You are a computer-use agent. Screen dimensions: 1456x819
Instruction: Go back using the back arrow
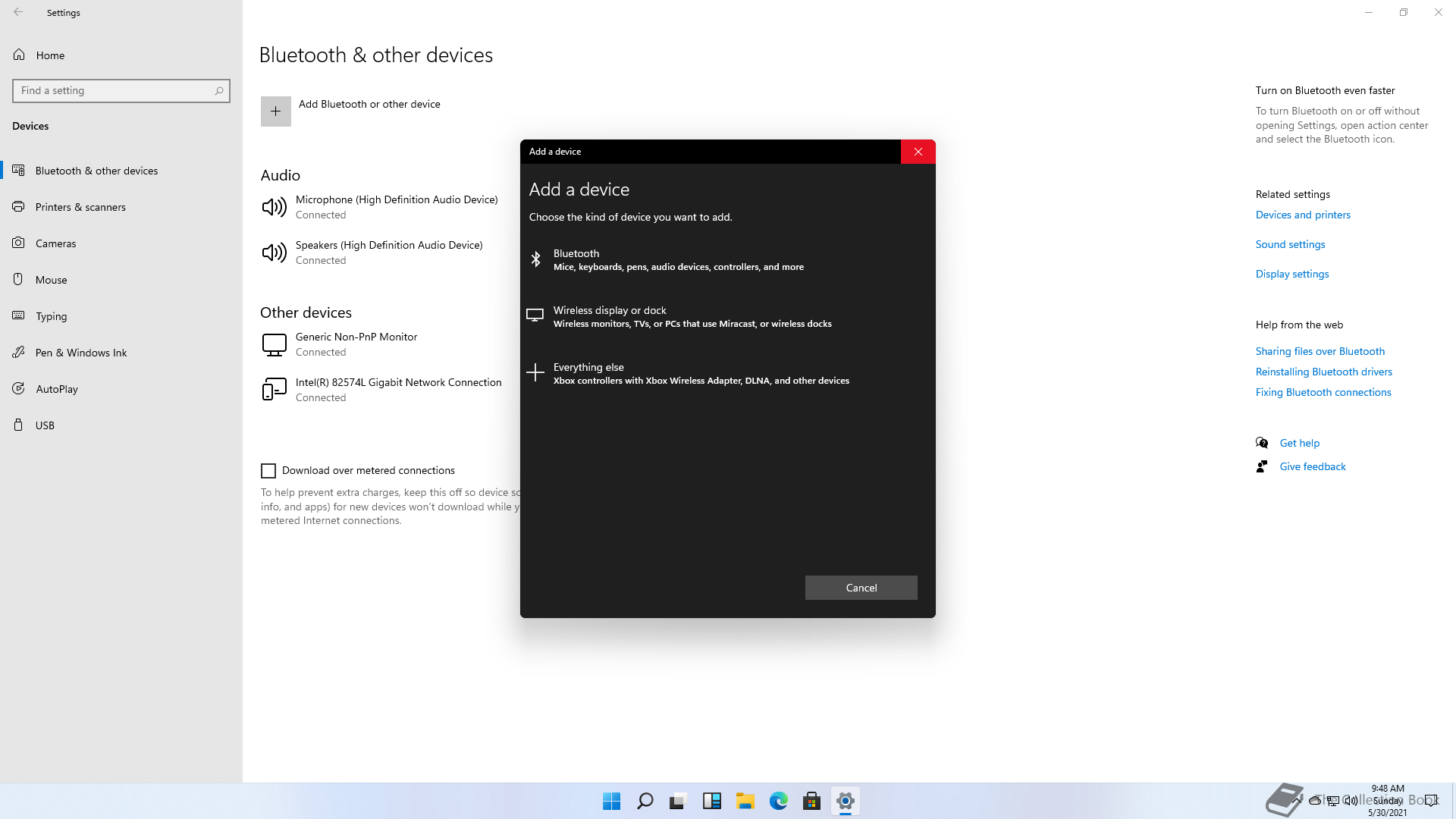(x=18, y=12)
